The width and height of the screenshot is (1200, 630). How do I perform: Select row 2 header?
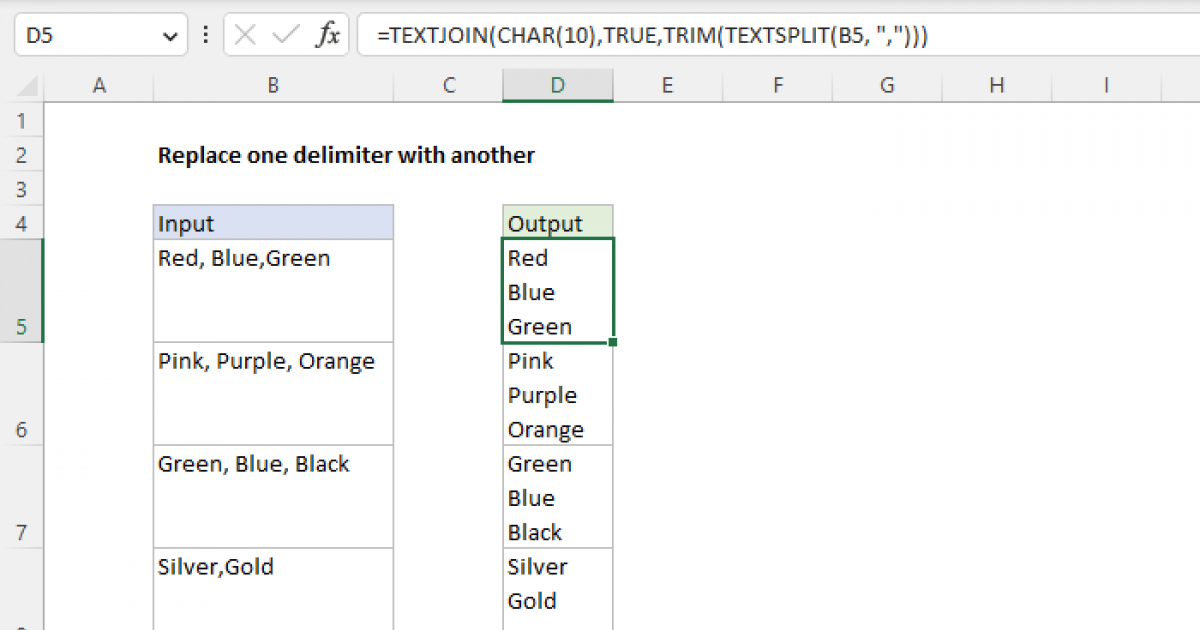(22, 155)
